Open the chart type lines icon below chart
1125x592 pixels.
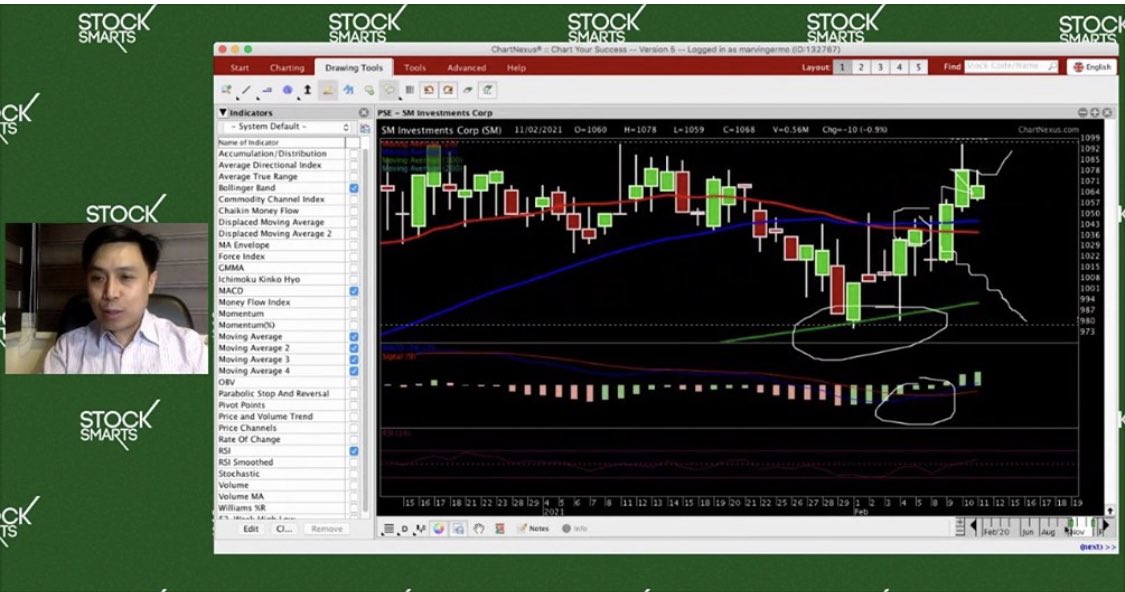click(388, 529)
